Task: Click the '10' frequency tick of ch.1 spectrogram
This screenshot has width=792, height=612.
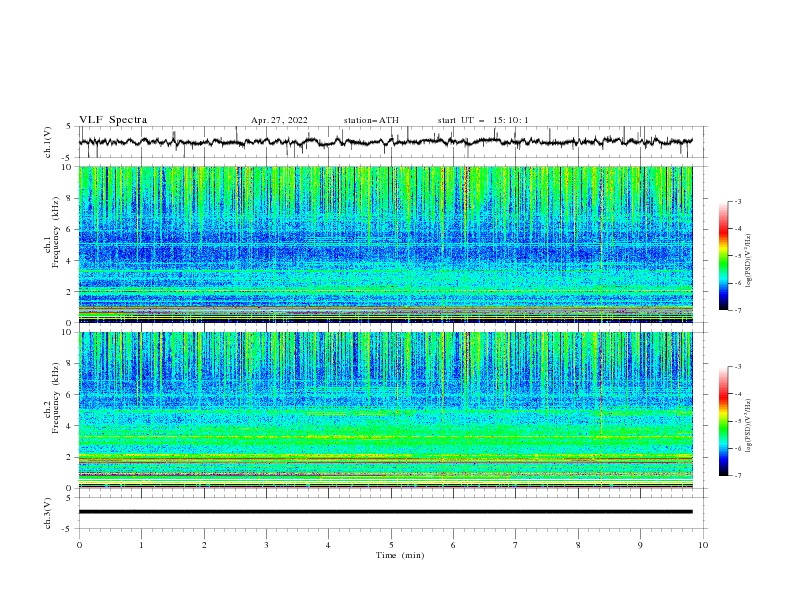Action: (67, 167)
